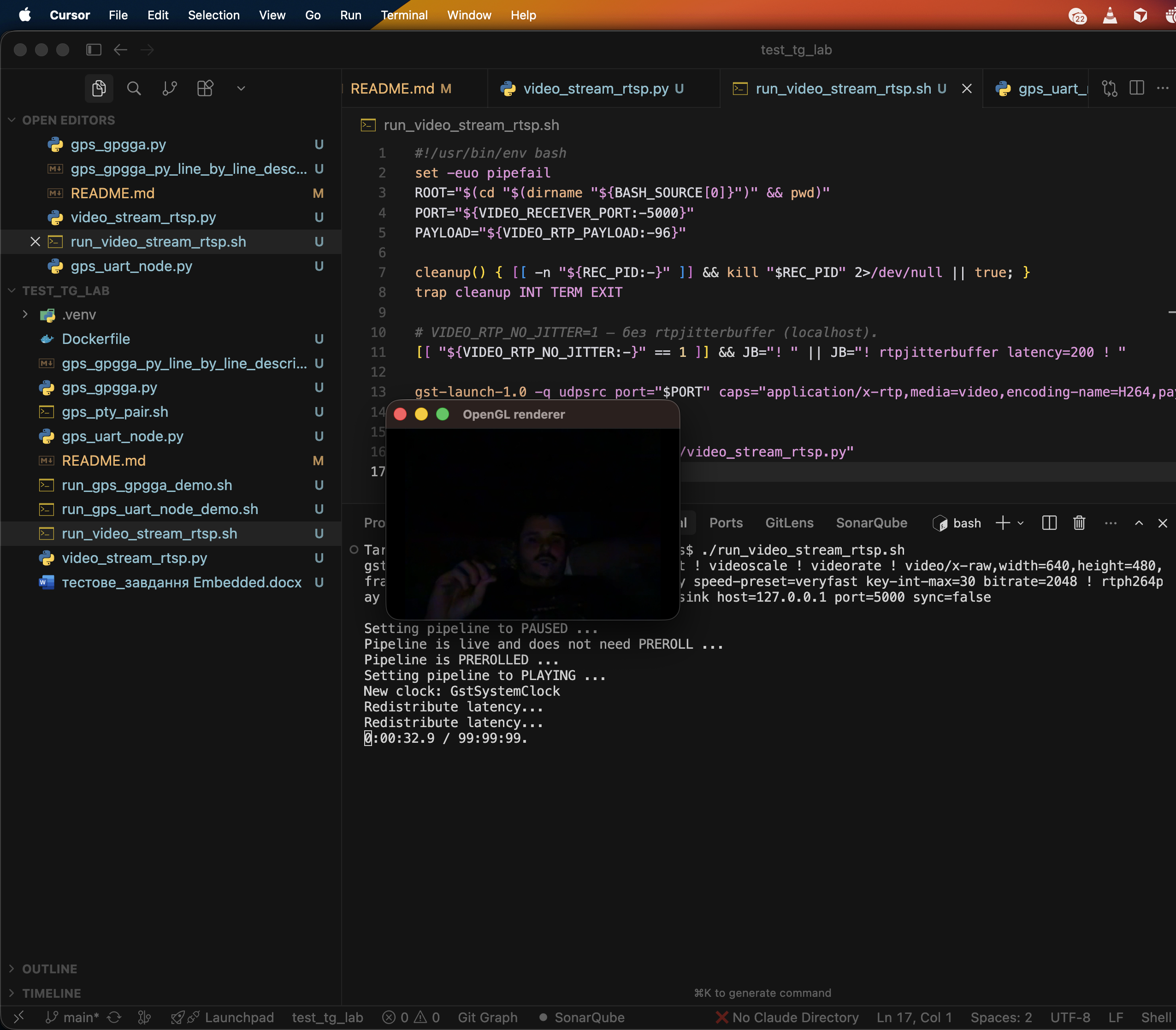Open gps_gpgga.py in Open Editors list
Image resolution: width=1176 pixels, height=1030 pixels.
click(171, 144)
